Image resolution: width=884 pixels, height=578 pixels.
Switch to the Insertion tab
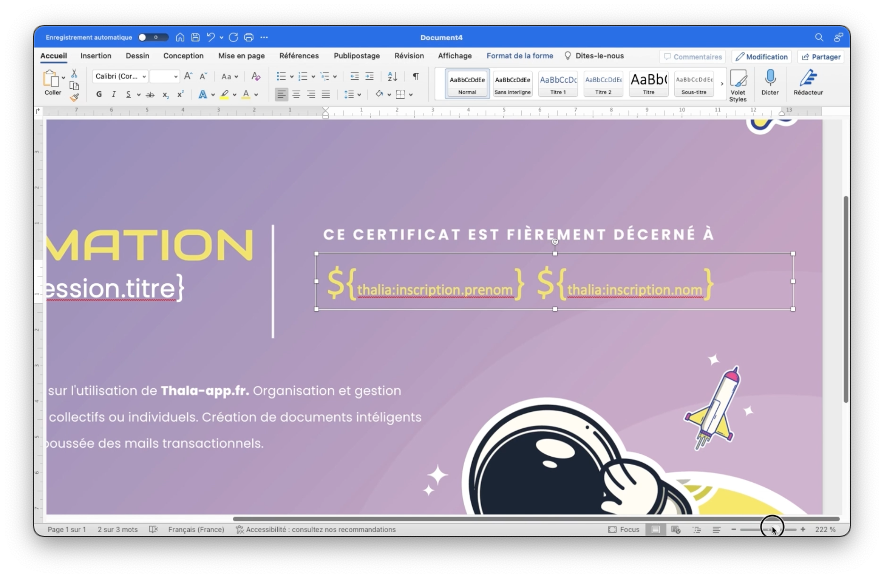pyautogui.click(x=96, y=56)
